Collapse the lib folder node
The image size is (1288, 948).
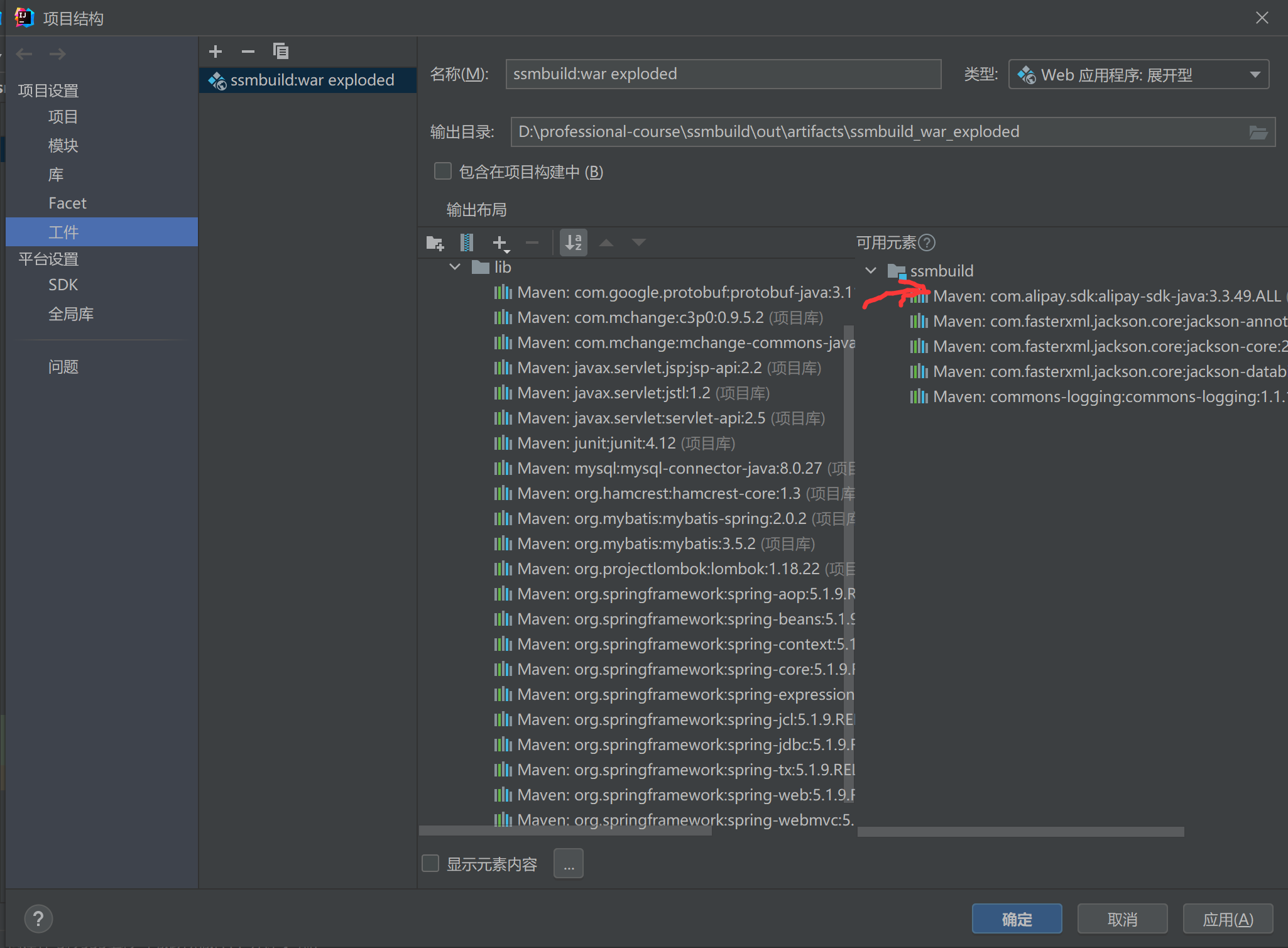coord(455,267)
